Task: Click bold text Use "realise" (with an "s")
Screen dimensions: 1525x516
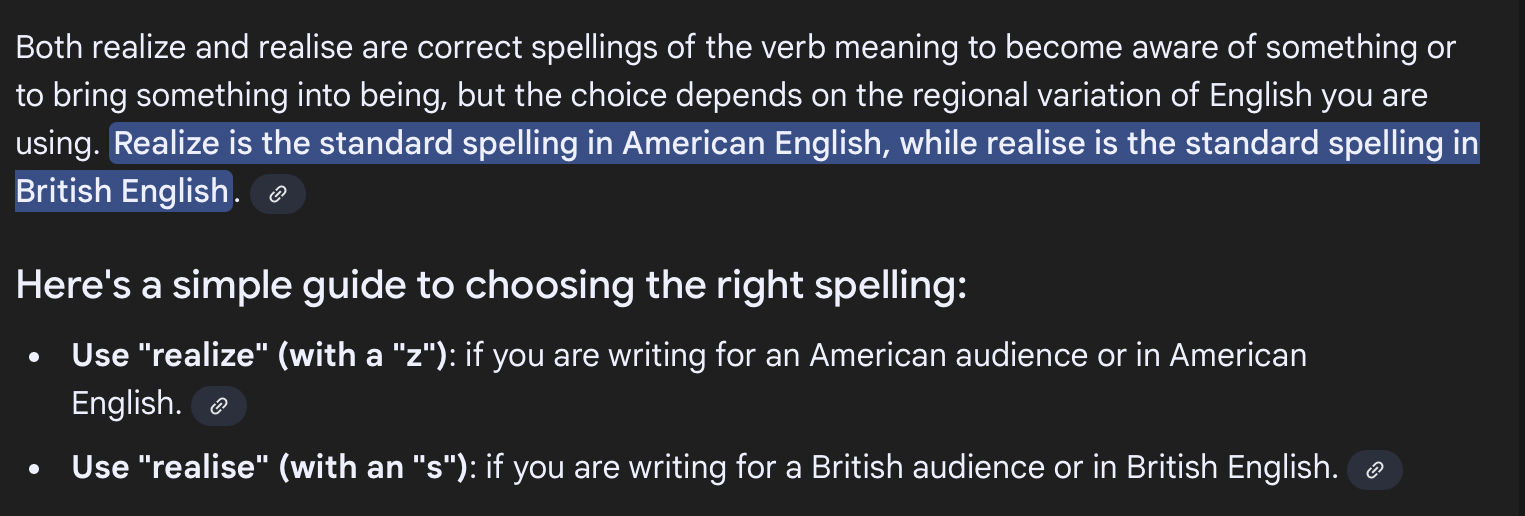Action: tap(269, 467)
